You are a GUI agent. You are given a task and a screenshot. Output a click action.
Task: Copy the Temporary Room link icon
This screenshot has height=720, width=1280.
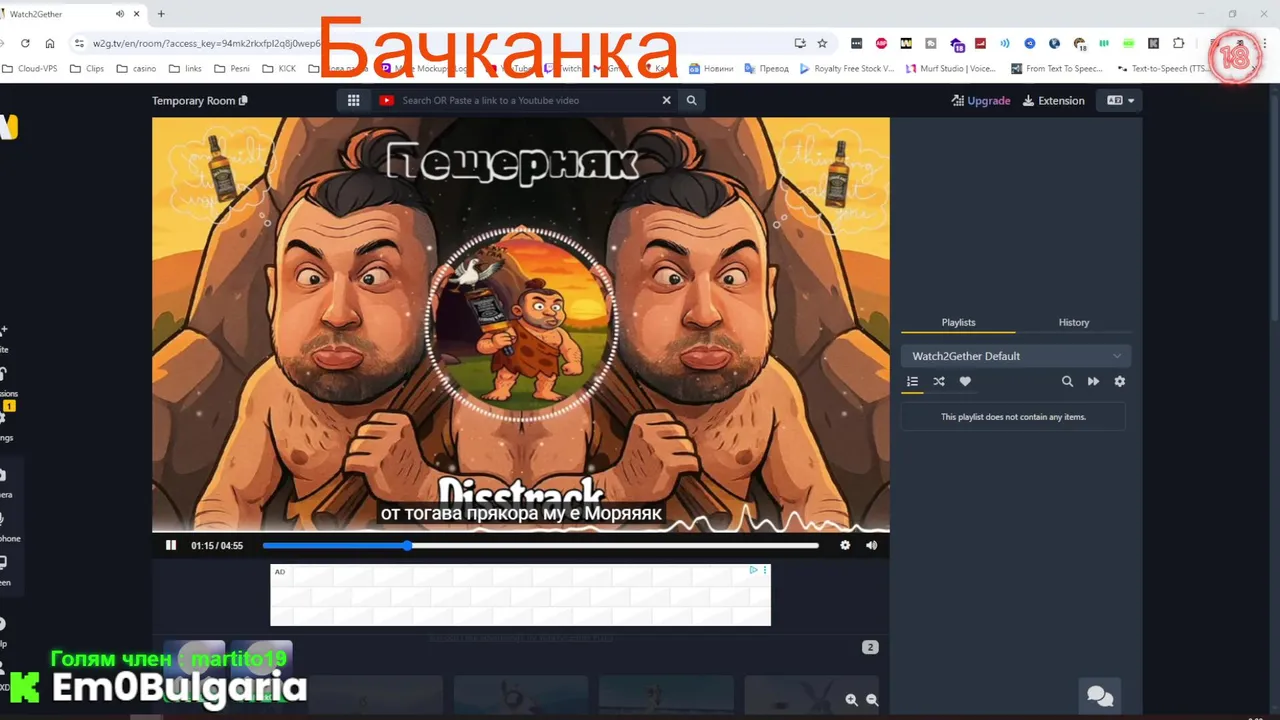coord(243,100)
